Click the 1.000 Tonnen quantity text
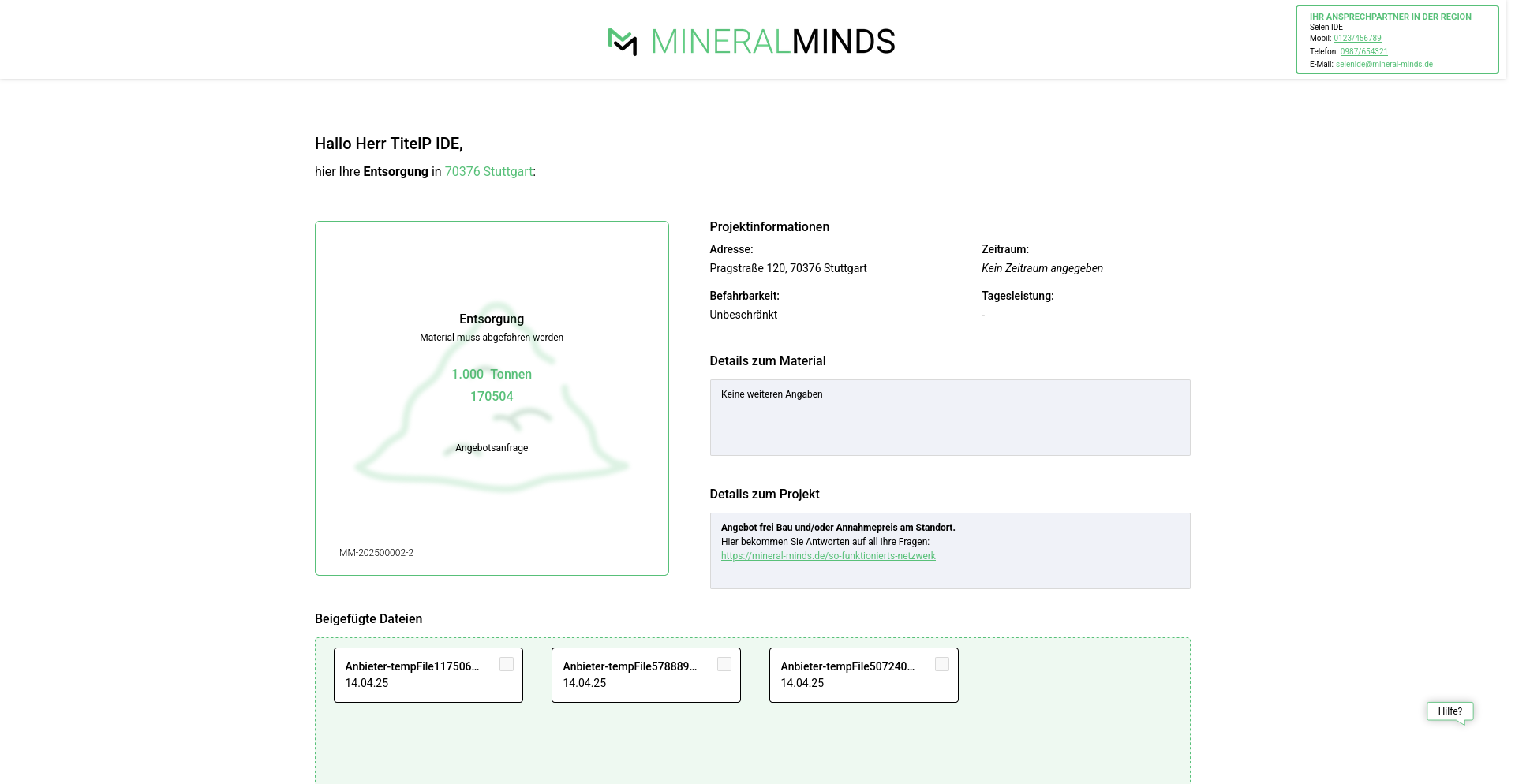The width and height of the screenshot is (1515, 784). click(x=492, y=375)
